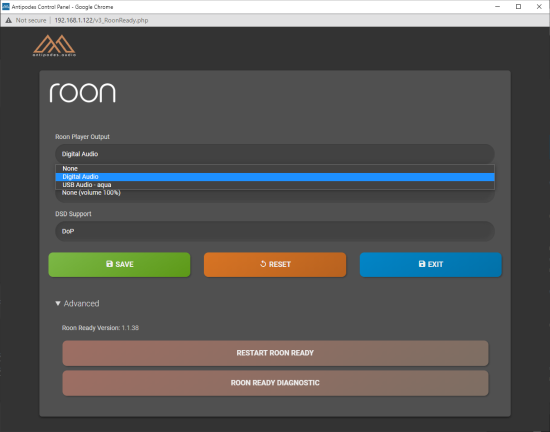Click the Roon logo
The width and height of the screenshot is (550, 432).
[82, 93]
